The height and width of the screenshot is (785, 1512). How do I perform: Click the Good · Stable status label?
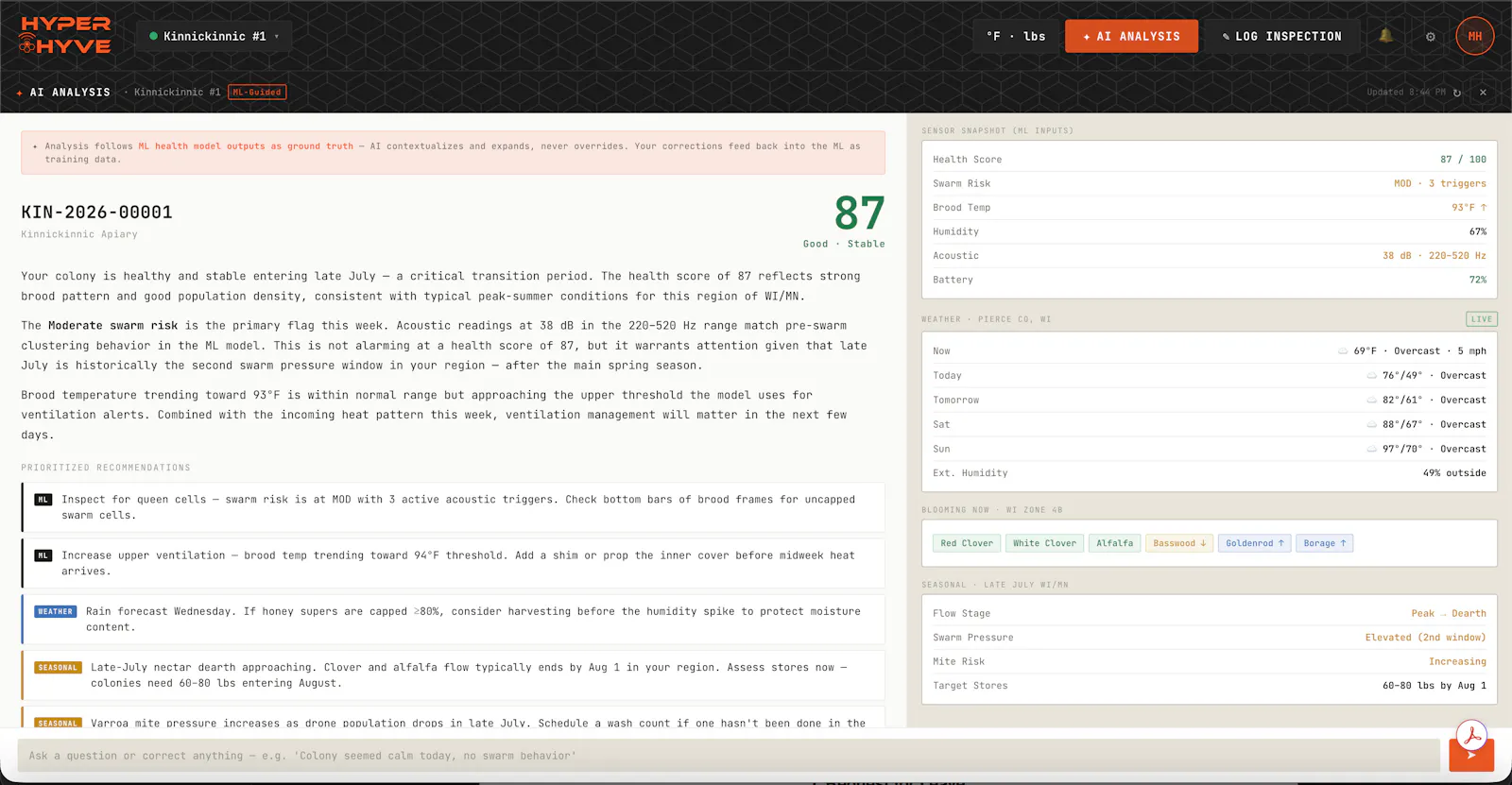pyautogui.click(x=844, y=244)
